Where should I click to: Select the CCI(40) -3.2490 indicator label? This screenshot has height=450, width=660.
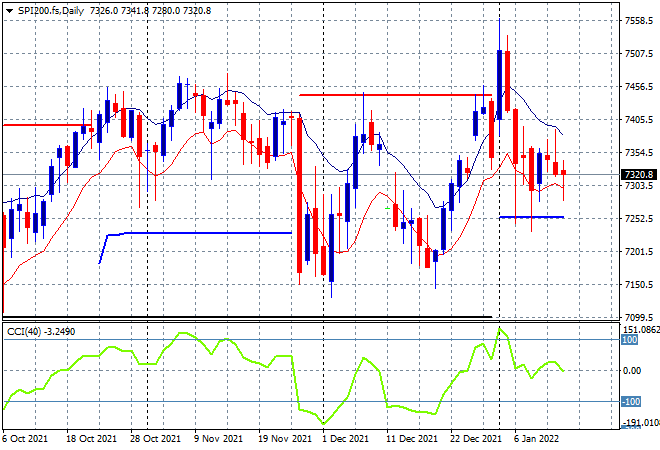tap(41, 332)
